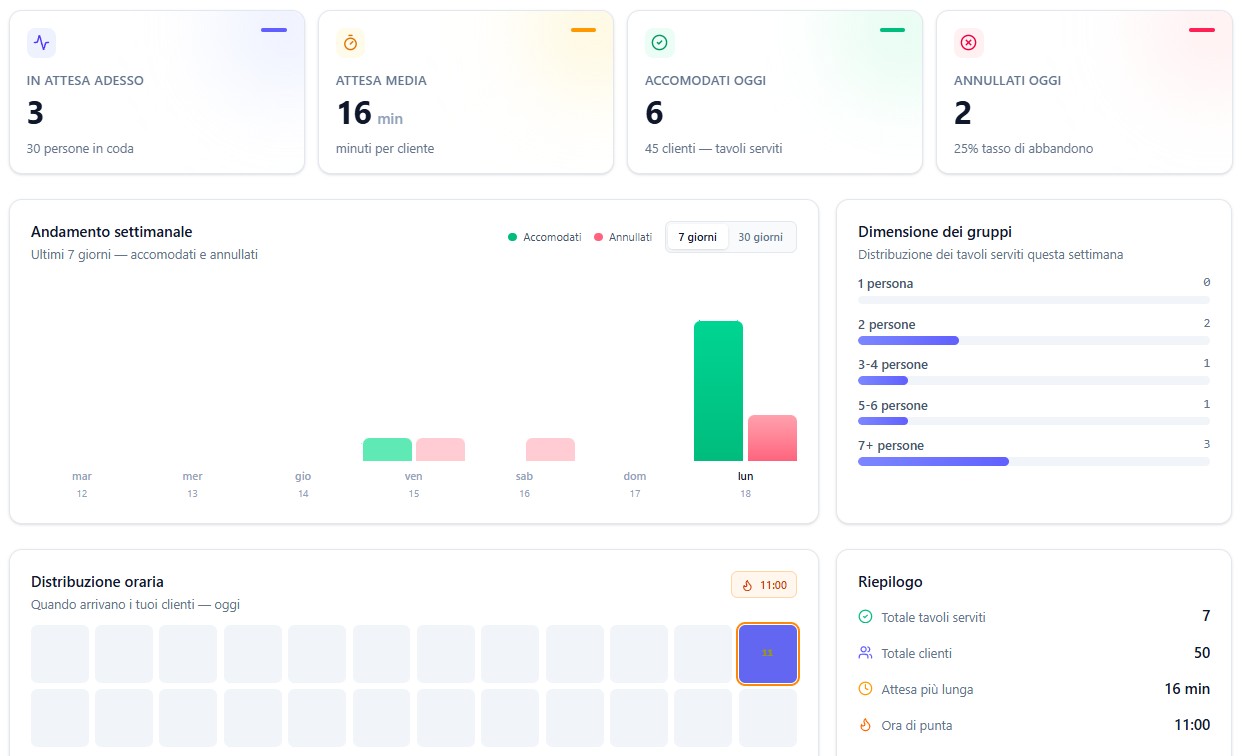Click the green check icon in Accomodati oggi card
1244x756 pixels.
[x=659, y=43]
